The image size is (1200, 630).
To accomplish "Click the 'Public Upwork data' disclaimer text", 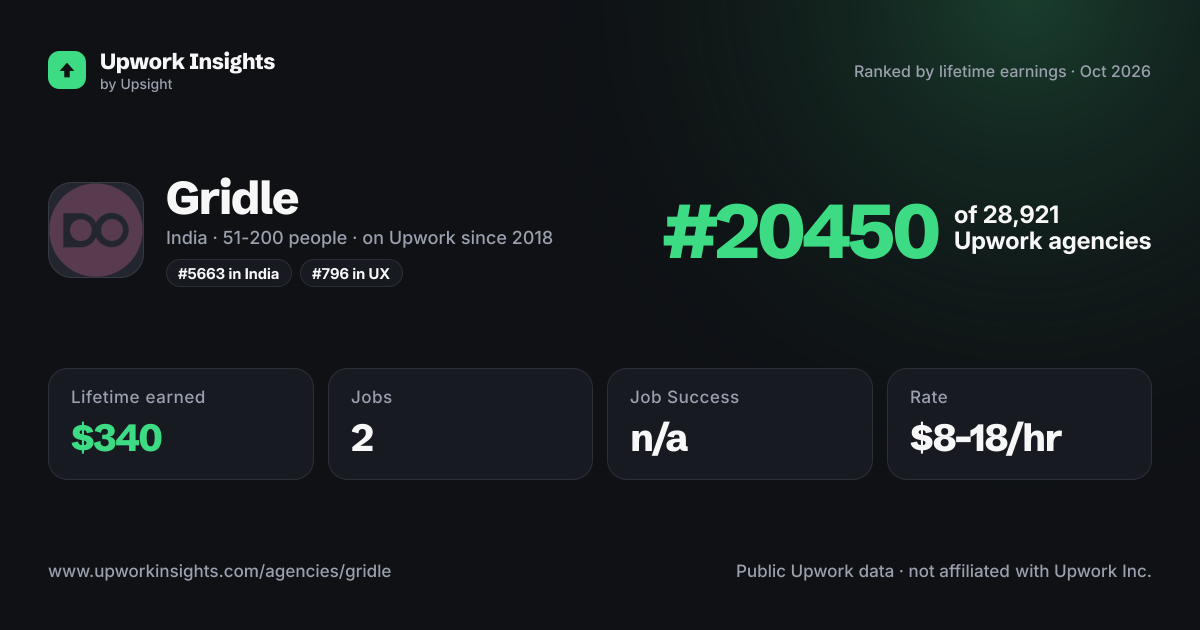I will click(815, 572).
